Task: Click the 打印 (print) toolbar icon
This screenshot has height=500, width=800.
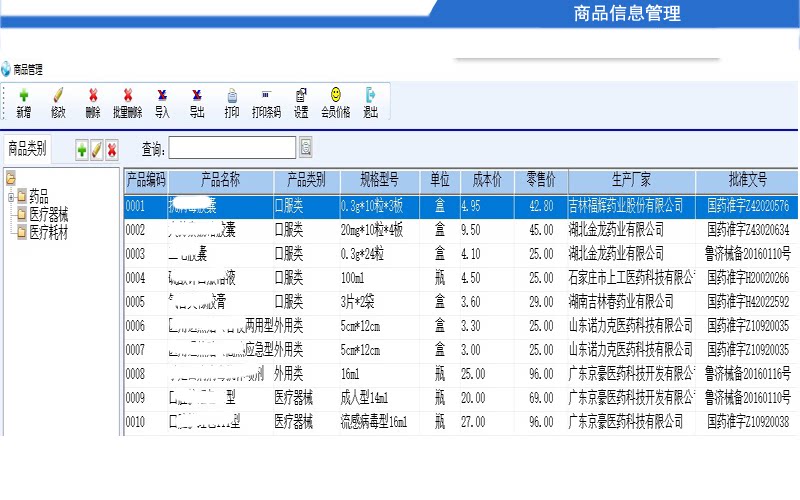Action: (x=232, y=95)
